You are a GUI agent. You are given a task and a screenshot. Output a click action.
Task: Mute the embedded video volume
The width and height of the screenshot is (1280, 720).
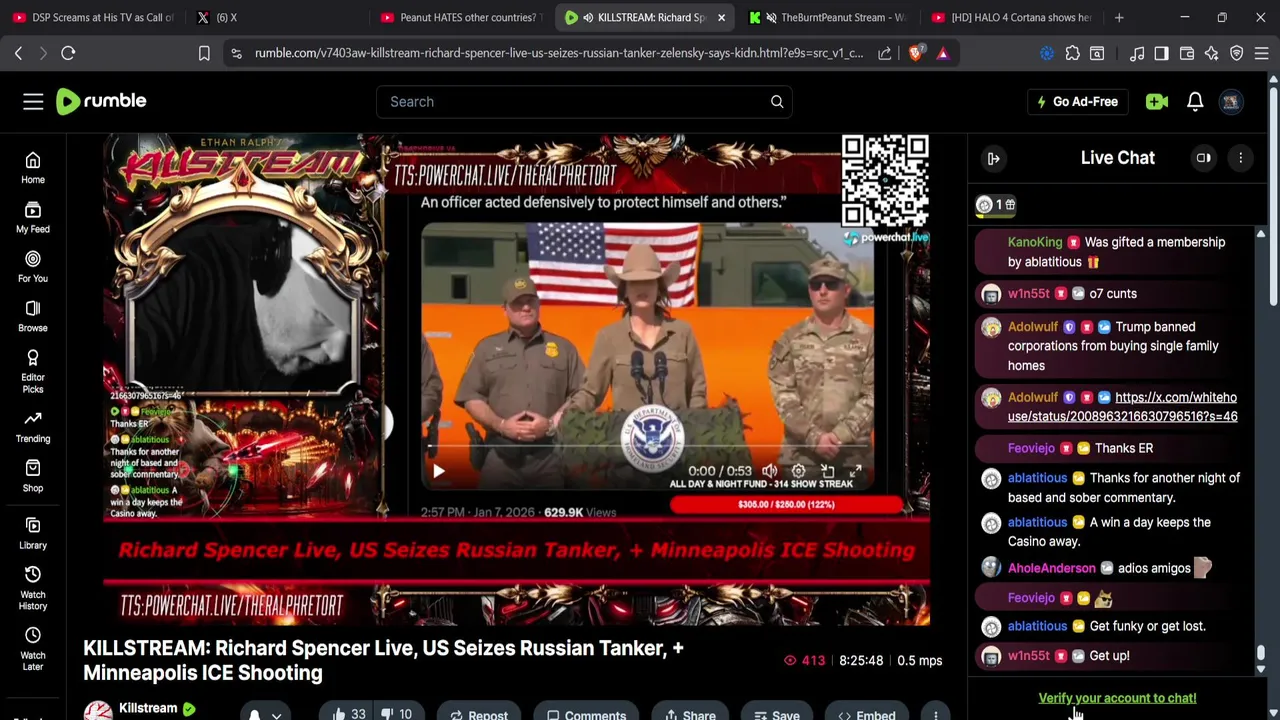769,471
